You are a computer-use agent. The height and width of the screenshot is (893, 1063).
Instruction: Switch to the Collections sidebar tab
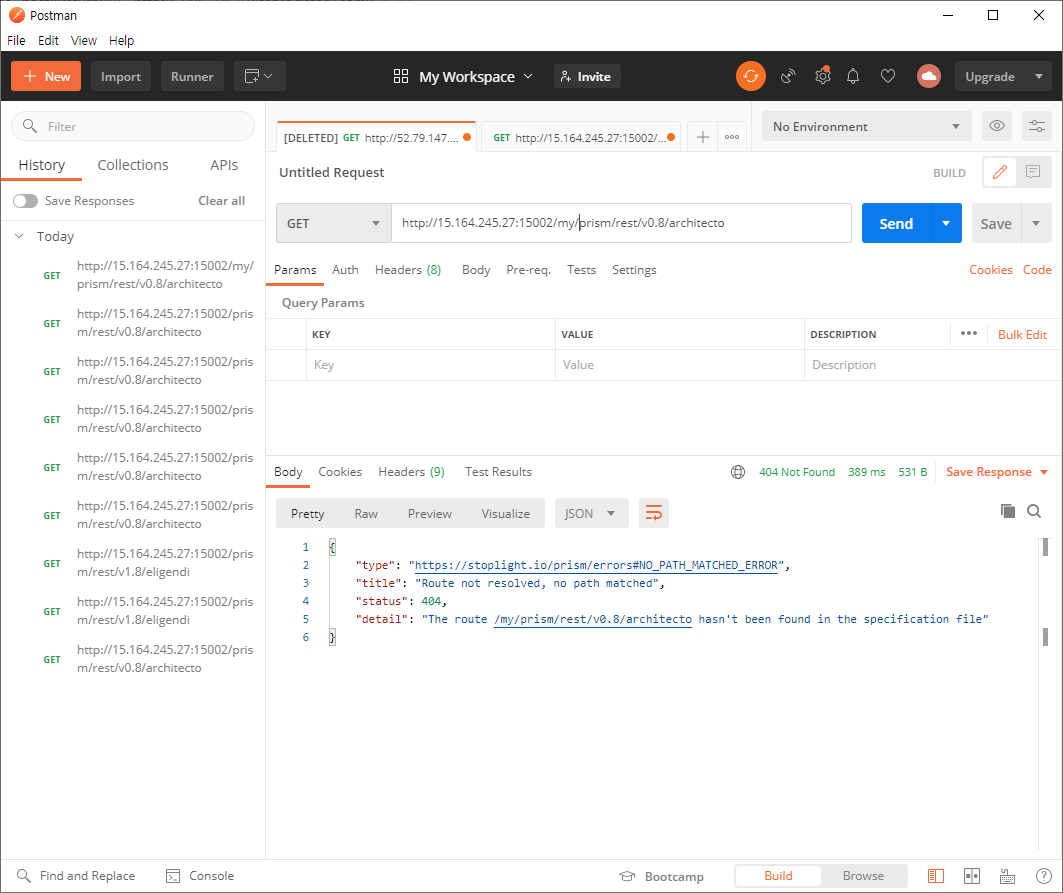[x=133, y=165]
